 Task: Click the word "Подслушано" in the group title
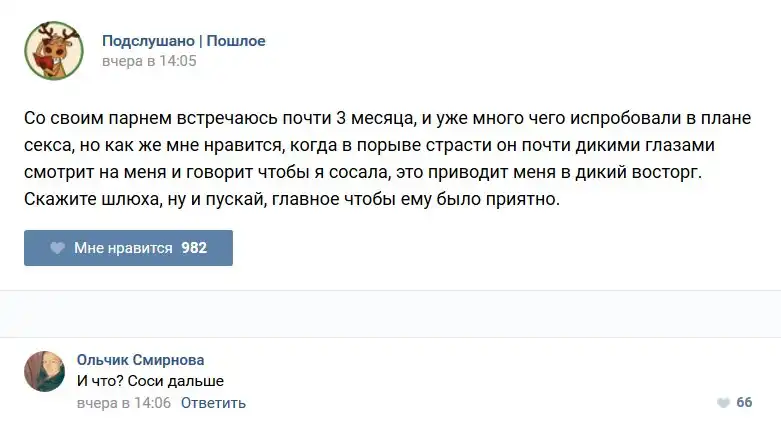[147, 41]
